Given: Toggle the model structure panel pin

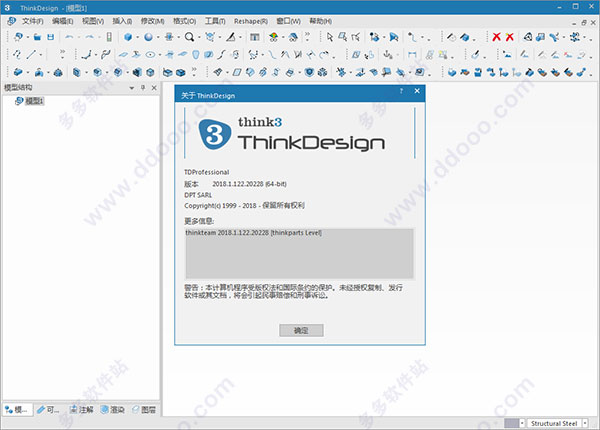Looking at the screenshot, I should point(143,88).
